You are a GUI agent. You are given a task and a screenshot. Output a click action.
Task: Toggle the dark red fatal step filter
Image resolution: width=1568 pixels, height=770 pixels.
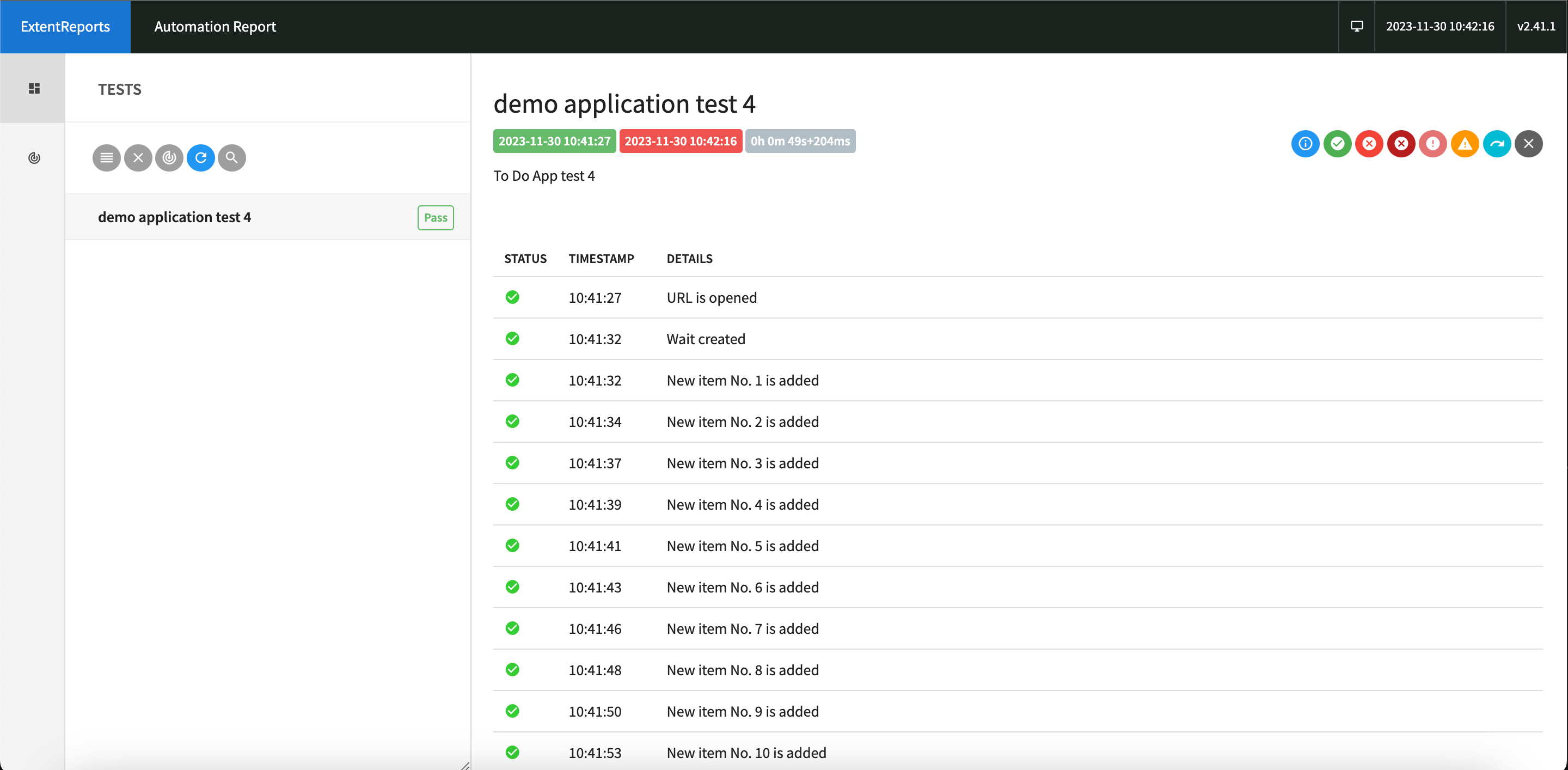(1401, 144)
